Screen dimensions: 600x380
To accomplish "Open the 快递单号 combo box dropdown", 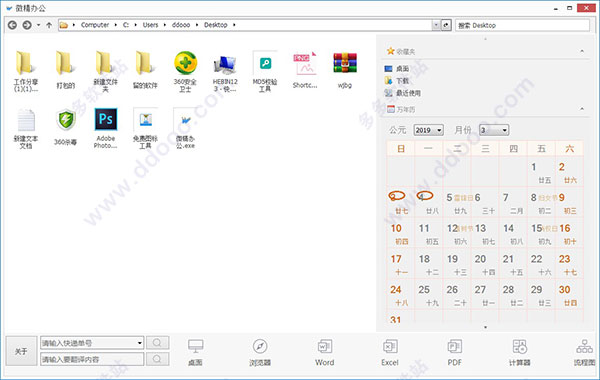I will pyautogui.click(x=140, y=343).
